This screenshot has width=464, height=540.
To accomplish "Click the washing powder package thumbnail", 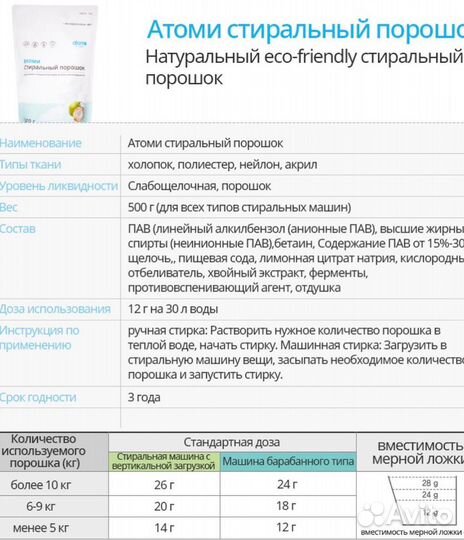I will click(54, 64).
